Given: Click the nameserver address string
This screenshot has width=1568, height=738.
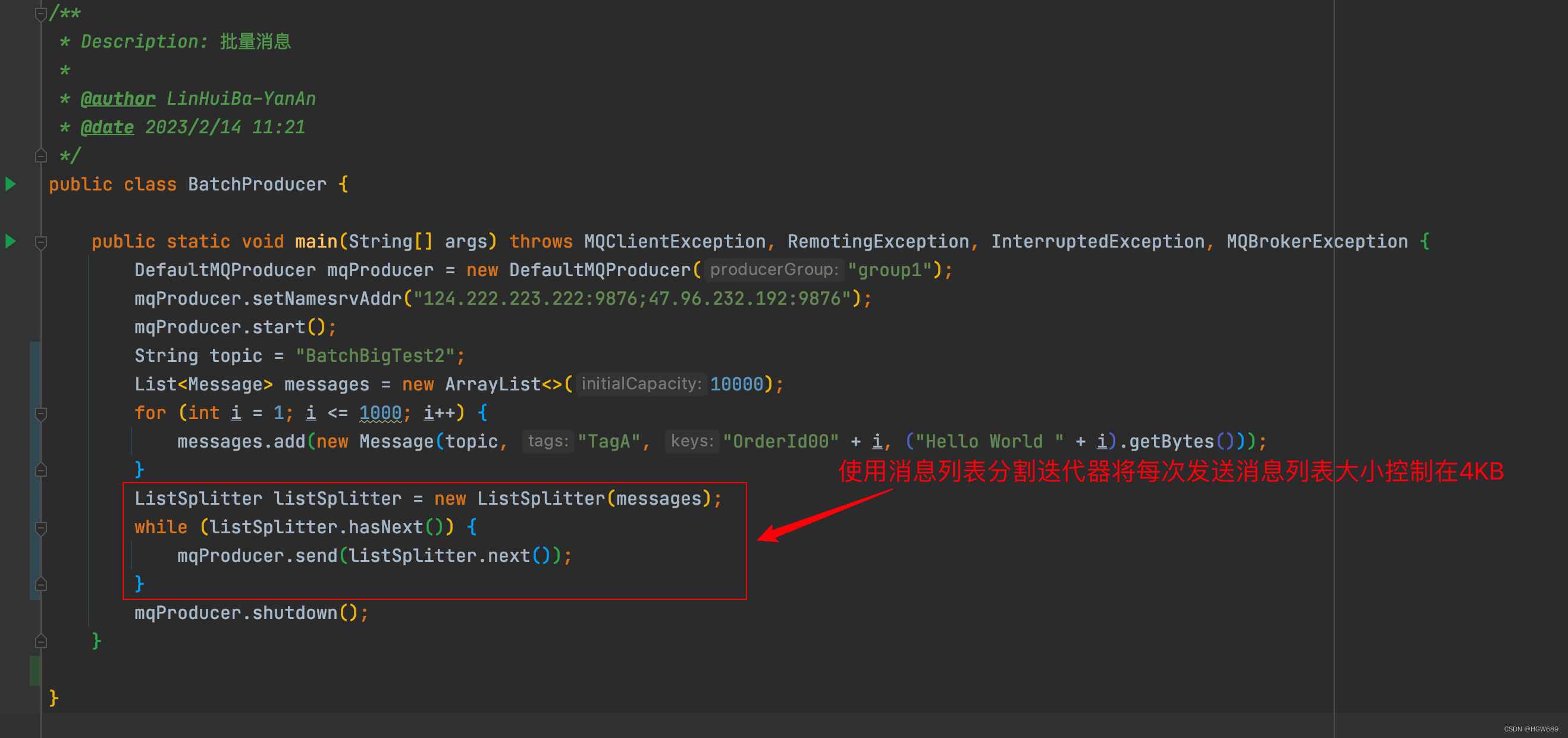Looking at the screenshot, I should 632,299.
